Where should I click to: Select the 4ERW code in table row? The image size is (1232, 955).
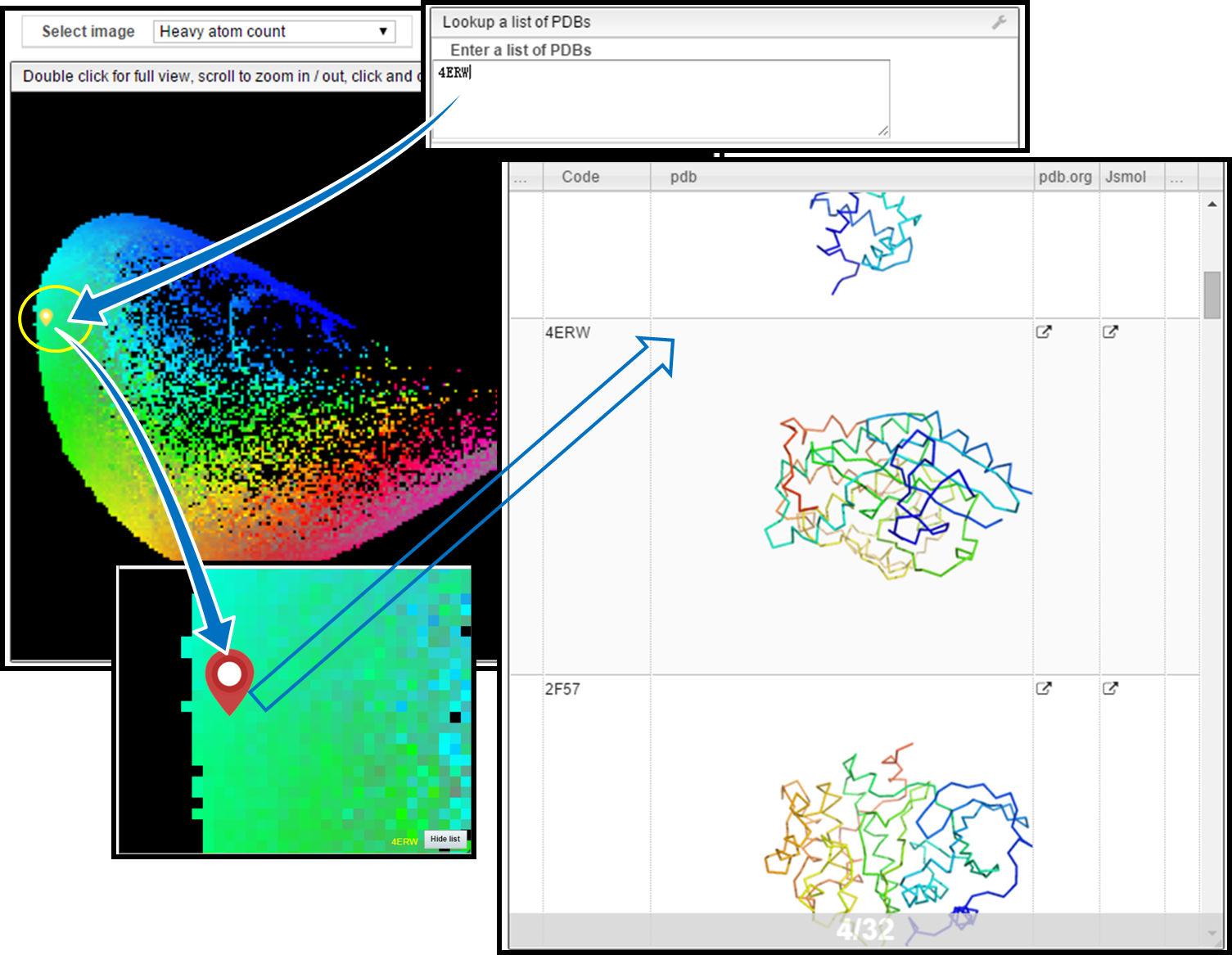pos(567,332)
